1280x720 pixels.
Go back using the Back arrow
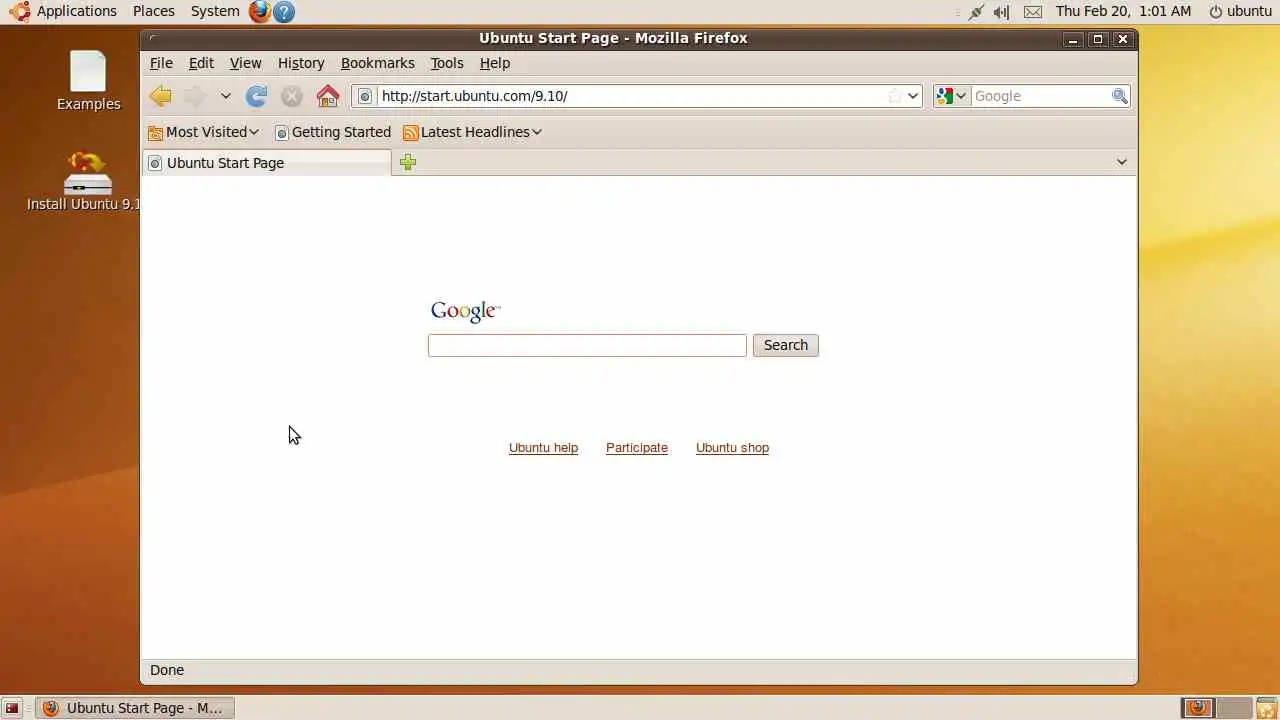click(x=160, y=96)
